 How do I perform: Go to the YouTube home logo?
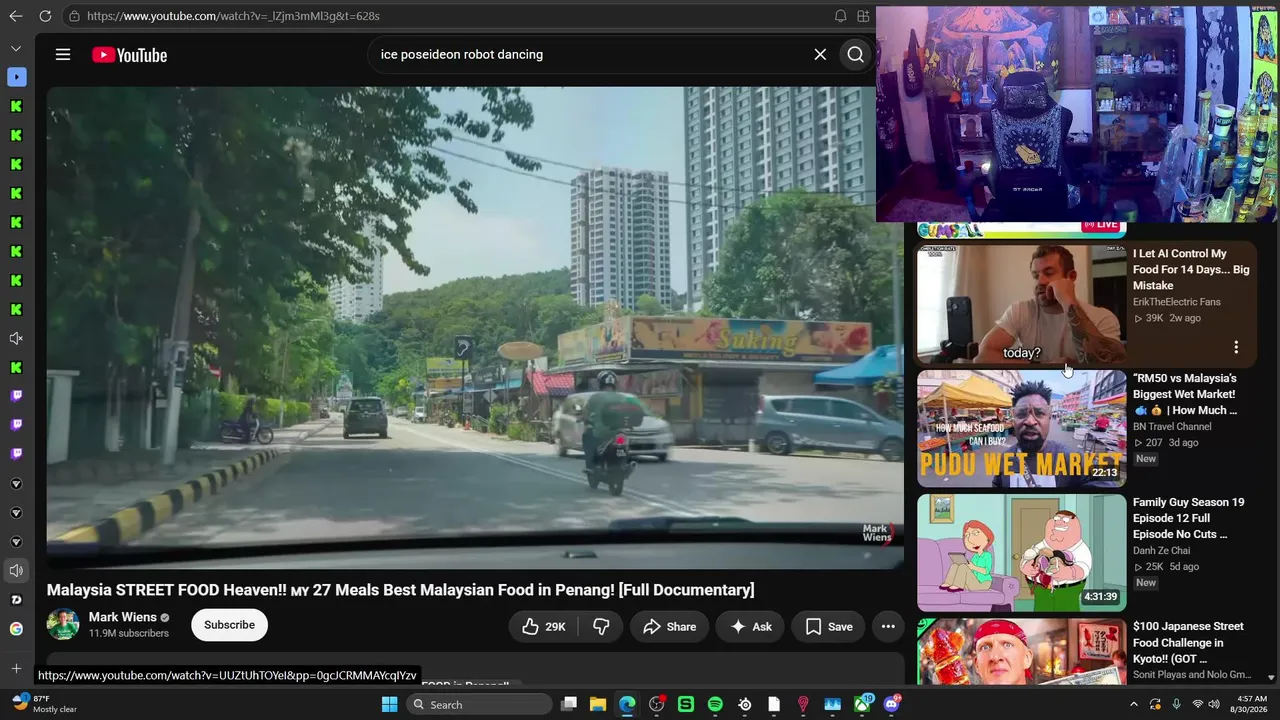(130, 55)
